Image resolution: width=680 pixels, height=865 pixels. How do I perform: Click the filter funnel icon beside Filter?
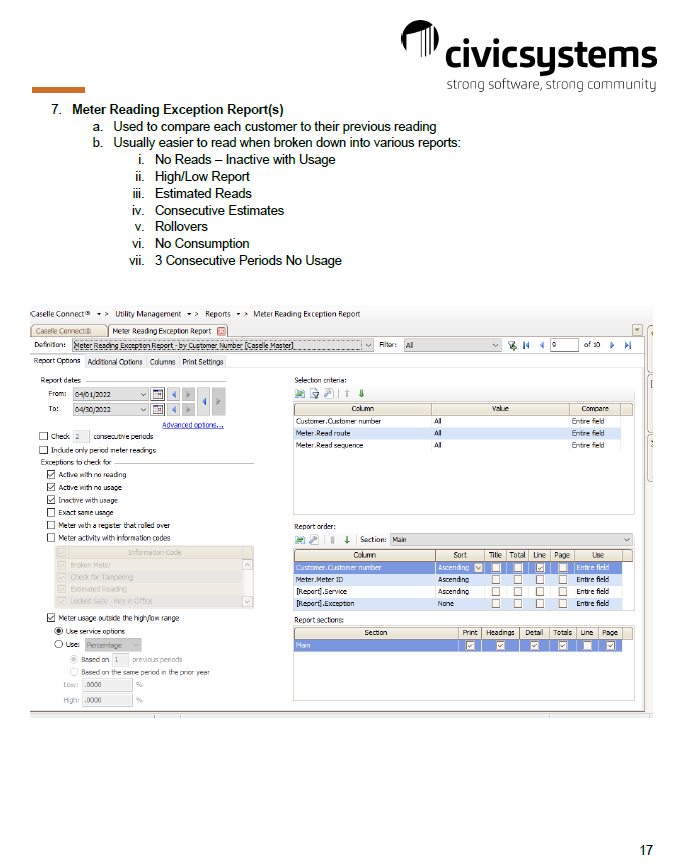[x=512, y=345]
